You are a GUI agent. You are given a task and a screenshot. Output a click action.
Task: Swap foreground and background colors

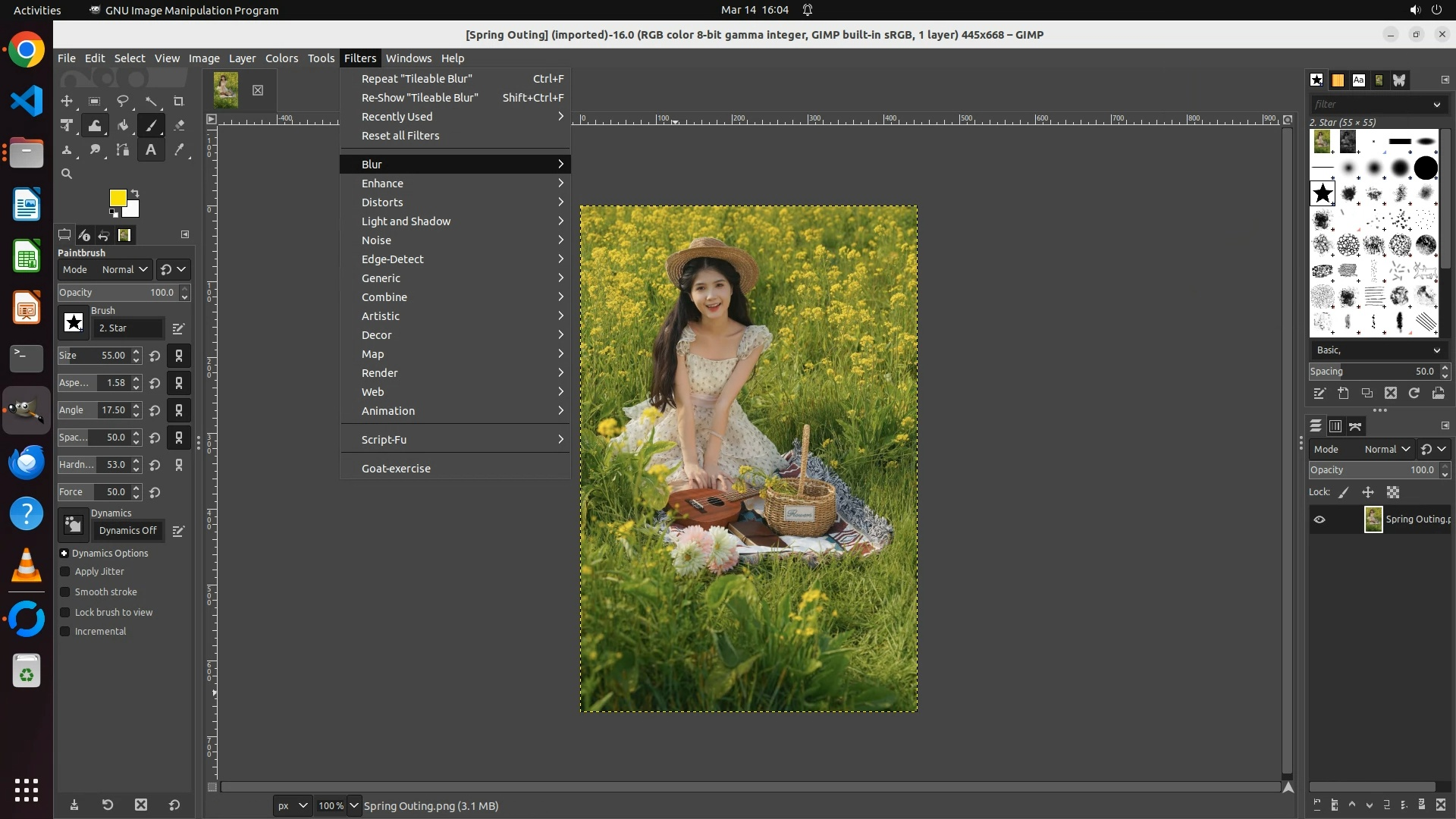pyautogui.click(x=135, y=193)
